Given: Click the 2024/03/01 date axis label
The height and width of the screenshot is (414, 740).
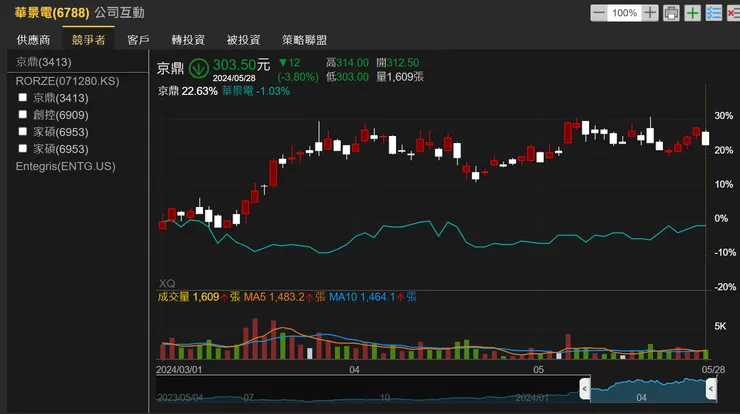Looking at the screenshot, I should [x=179, y=370].
